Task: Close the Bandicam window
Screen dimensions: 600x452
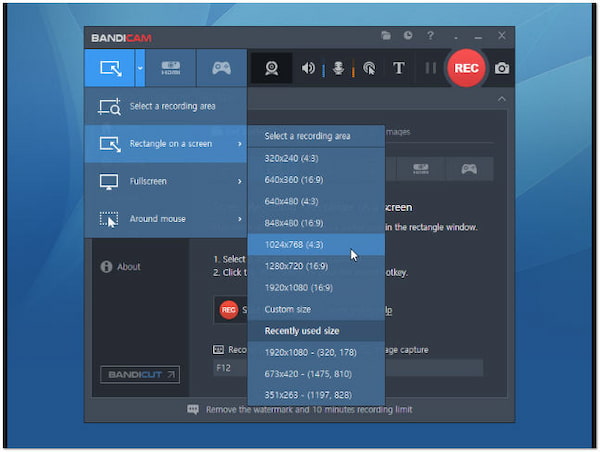Action: tap(502, 36)
